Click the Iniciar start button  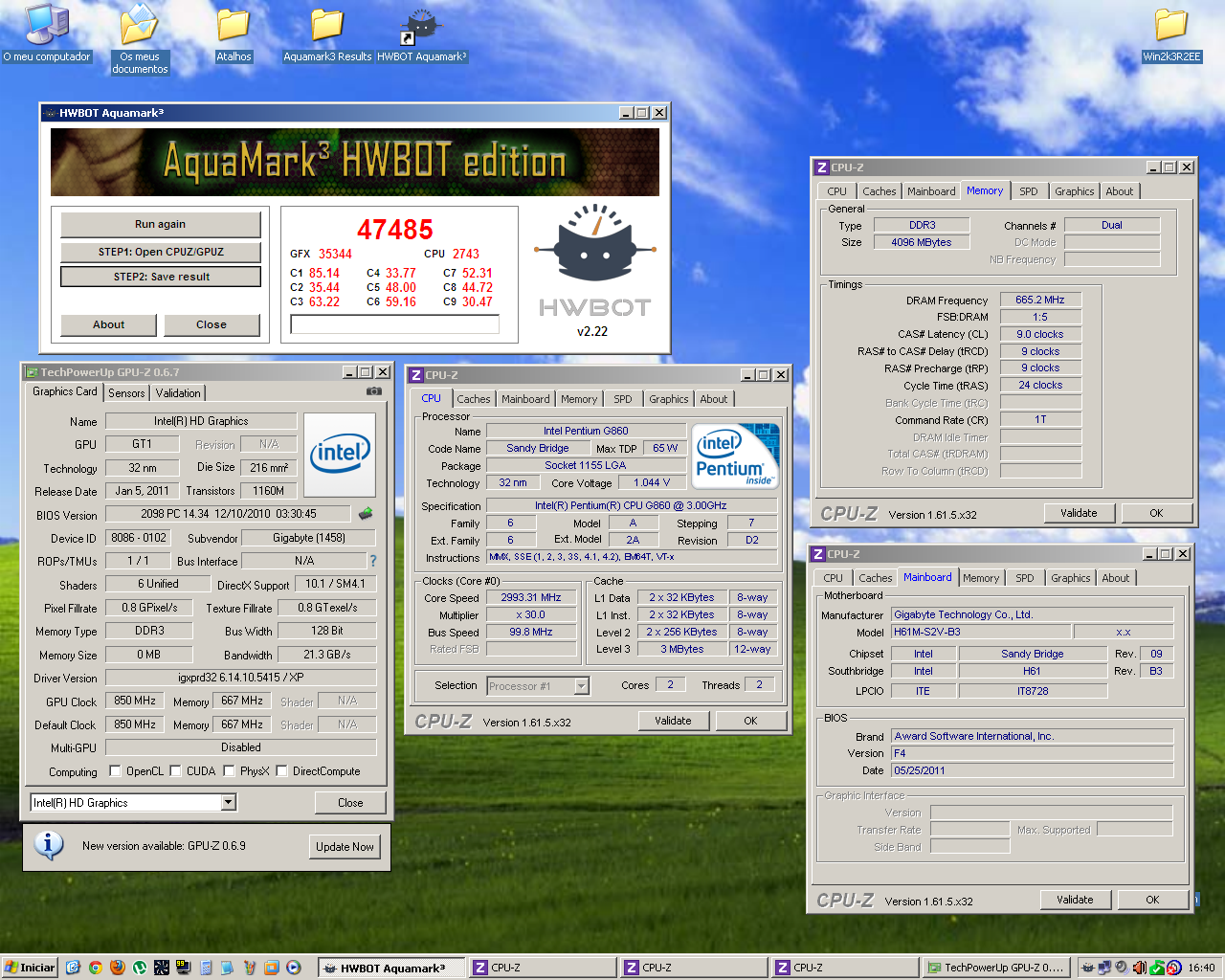[30, 968]
